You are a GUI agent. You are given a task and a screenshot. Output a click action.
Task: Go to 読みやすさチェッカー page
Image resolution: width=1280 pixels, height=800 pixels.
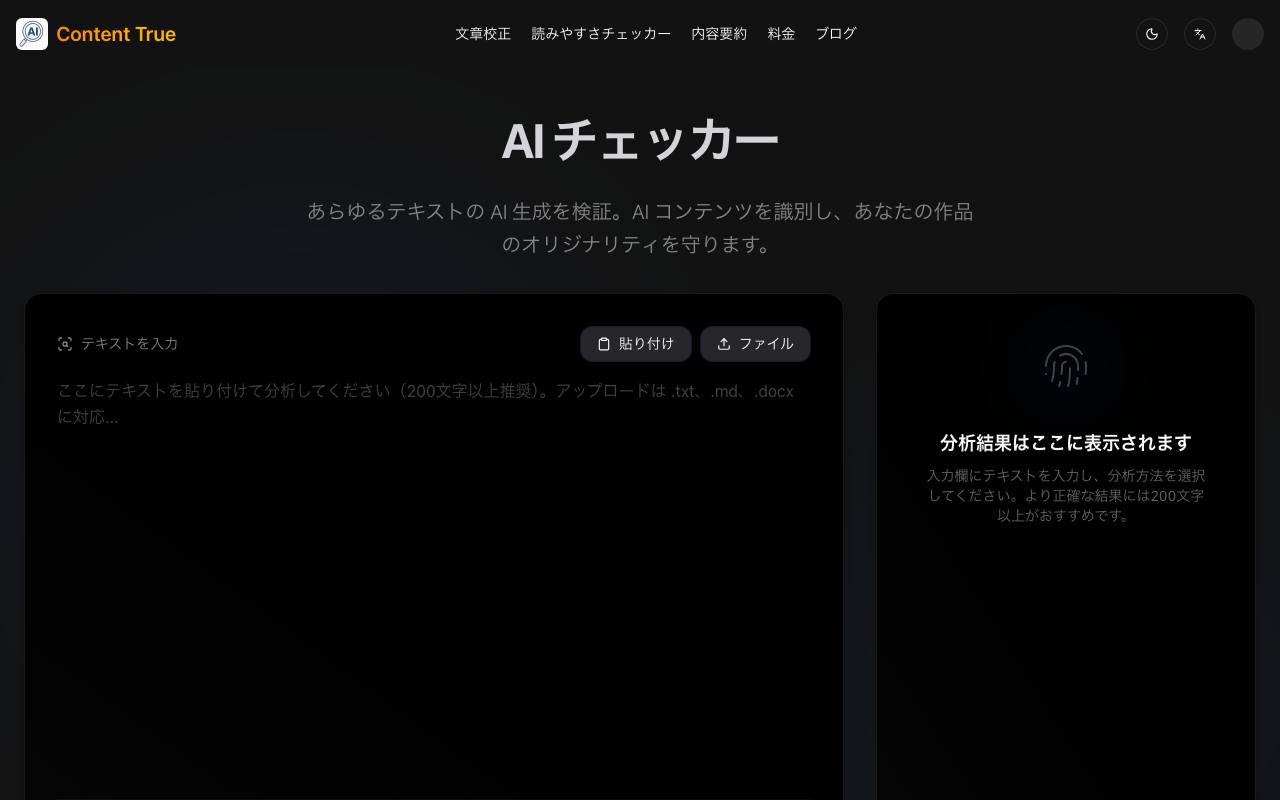tap(601, 34)
